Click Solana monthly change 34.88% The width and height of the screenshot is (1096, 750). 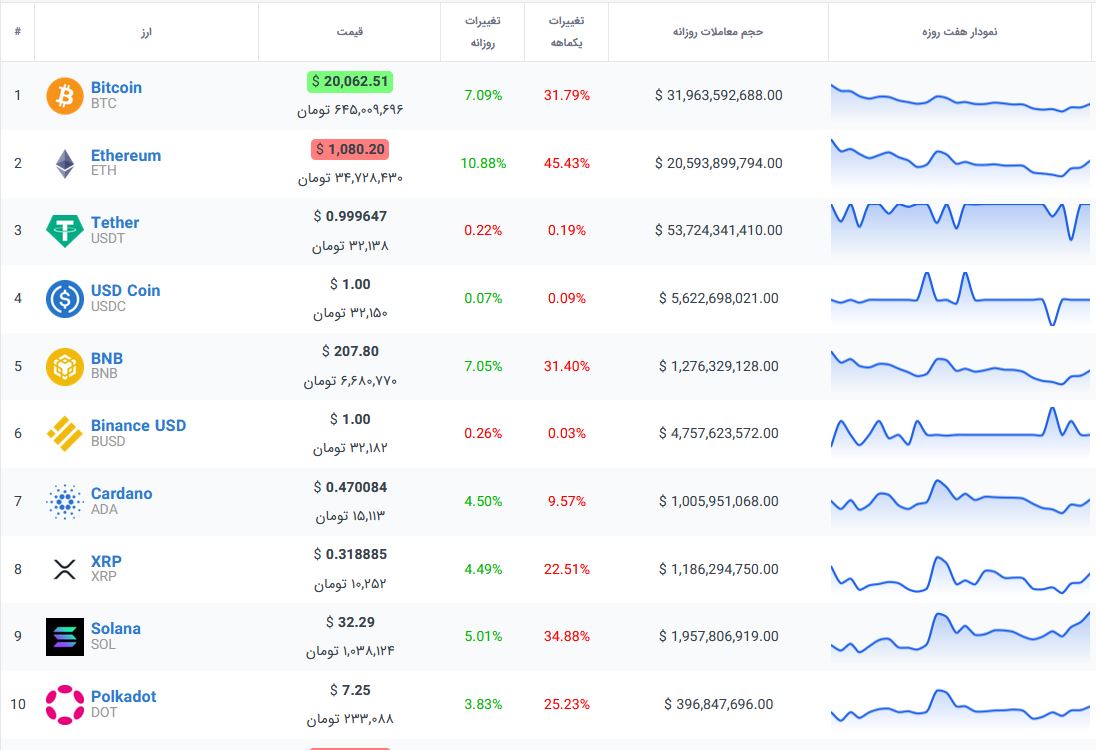[567, 636]
